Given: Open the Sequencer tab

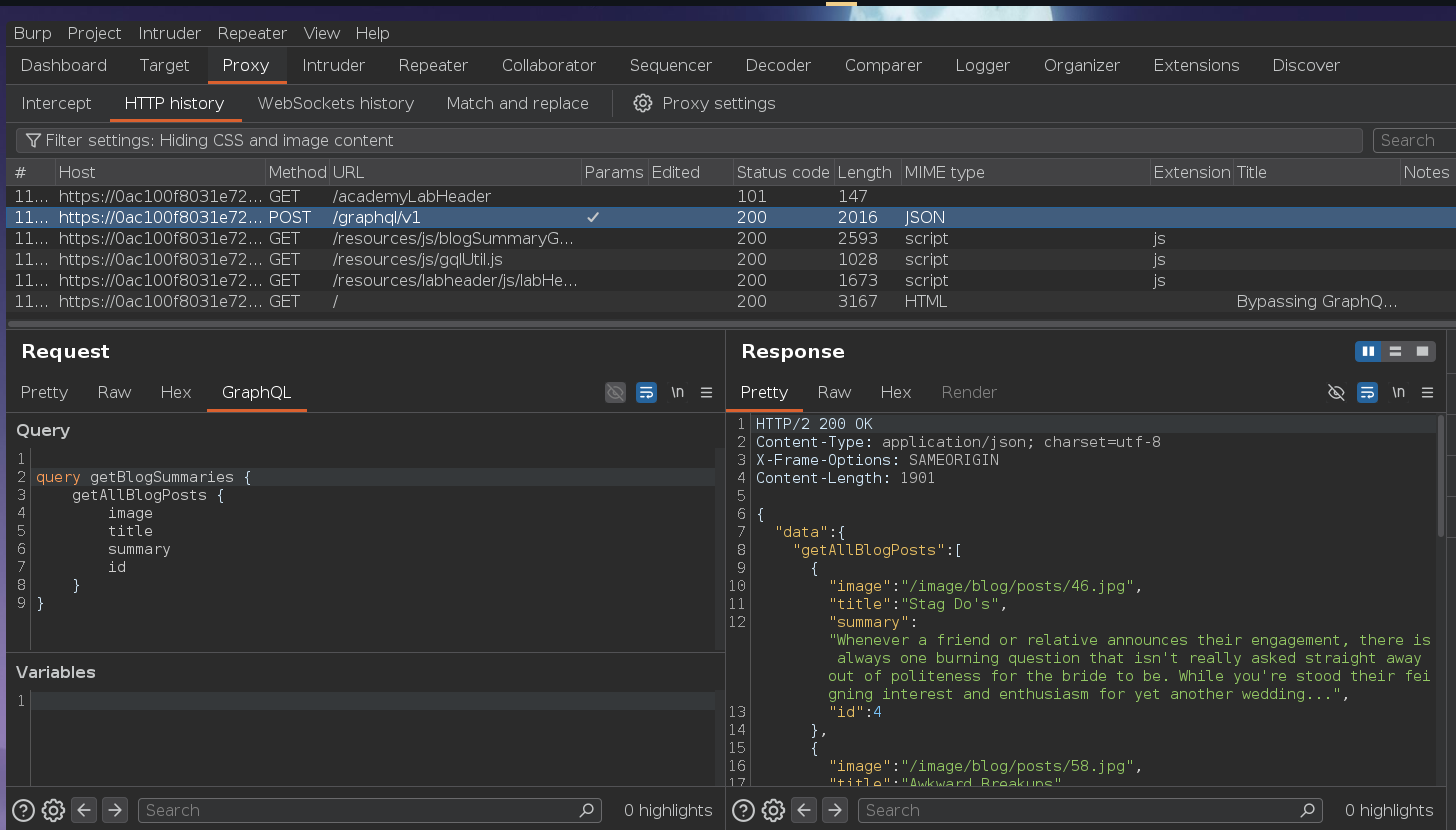Looking at the screenshot, I should (x=671, y=65).
